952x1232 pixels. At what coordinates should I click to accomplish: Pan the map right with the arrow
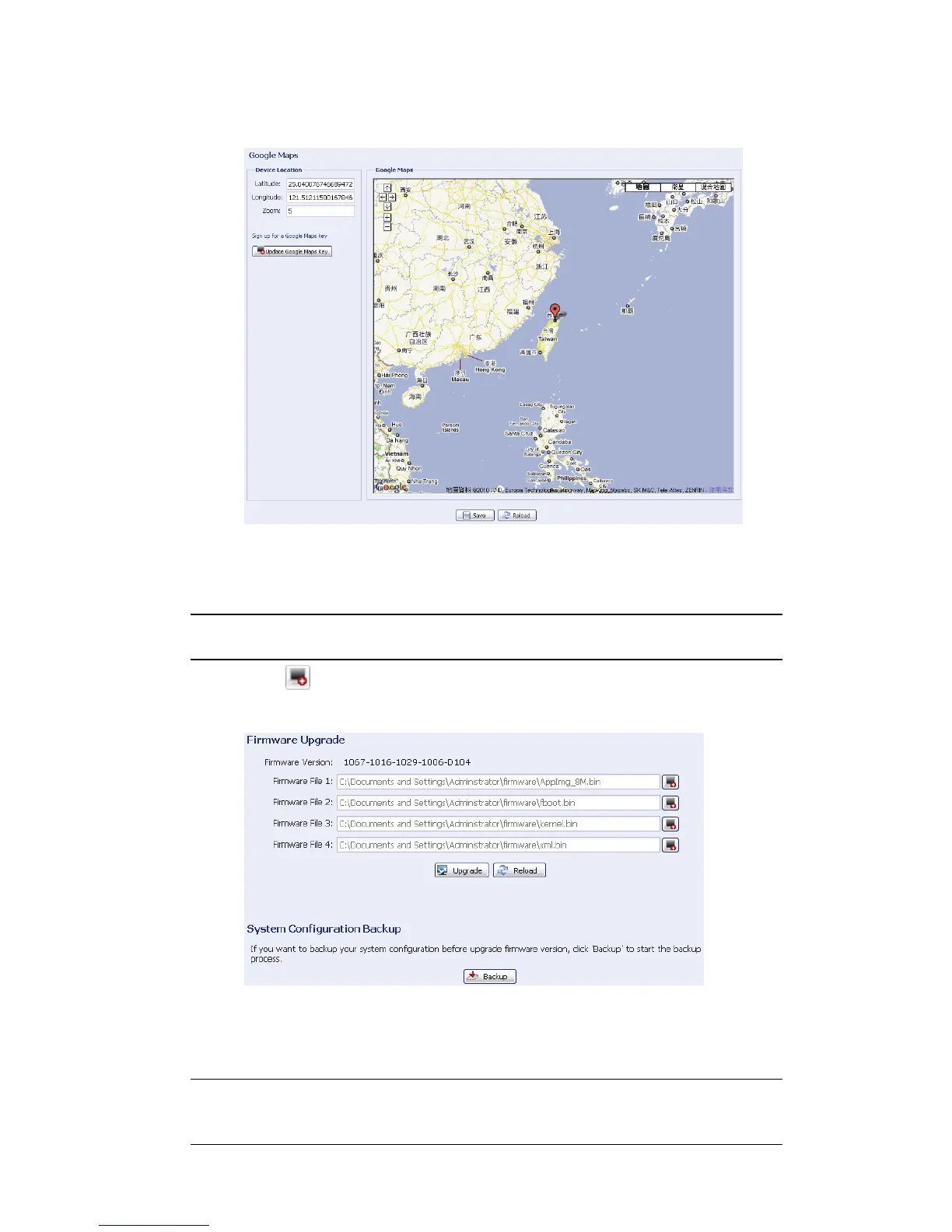coord(392,198)
